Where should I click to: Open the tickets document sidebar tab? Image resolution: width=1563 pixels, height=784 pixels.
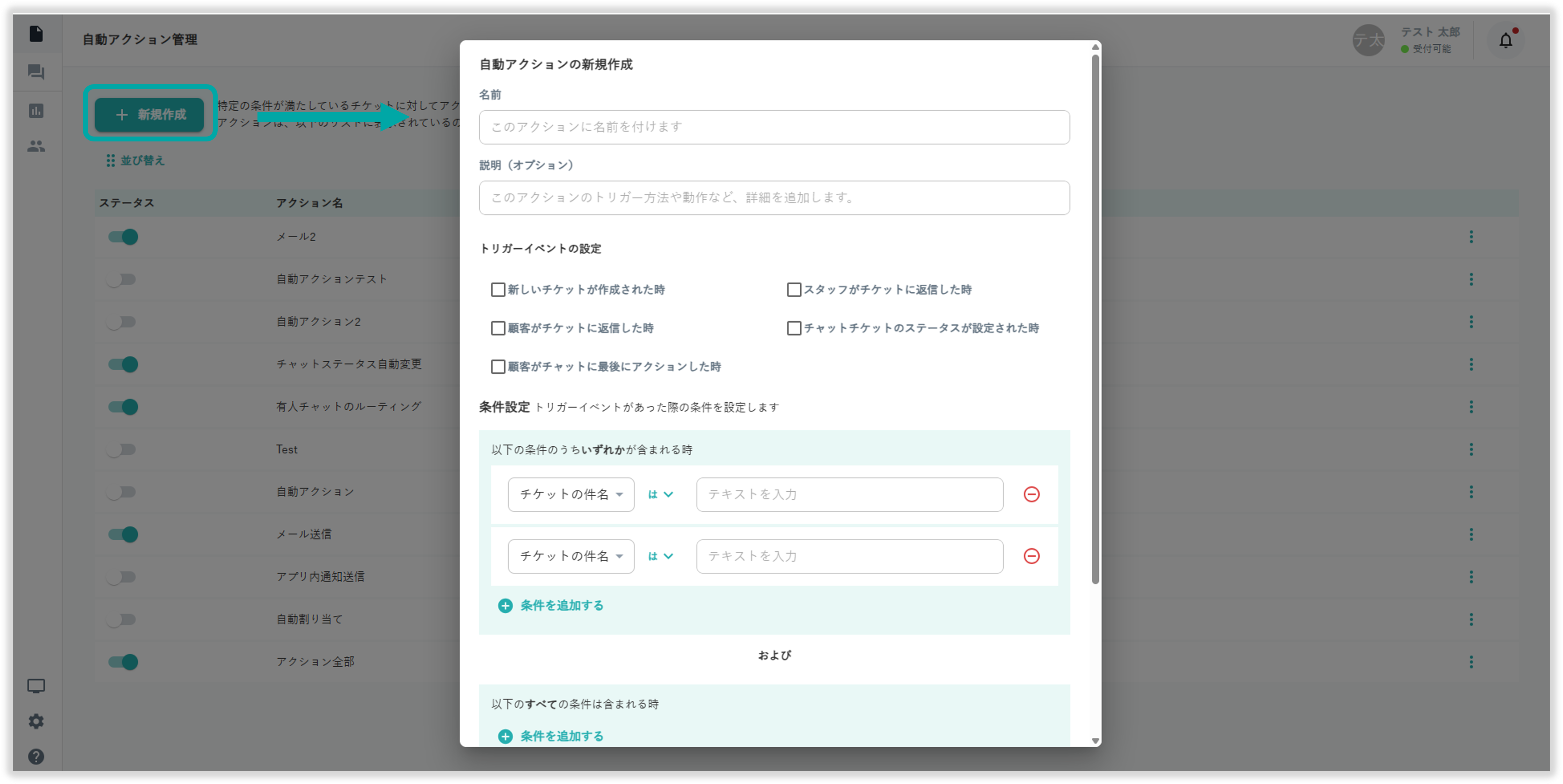point(36,34)
